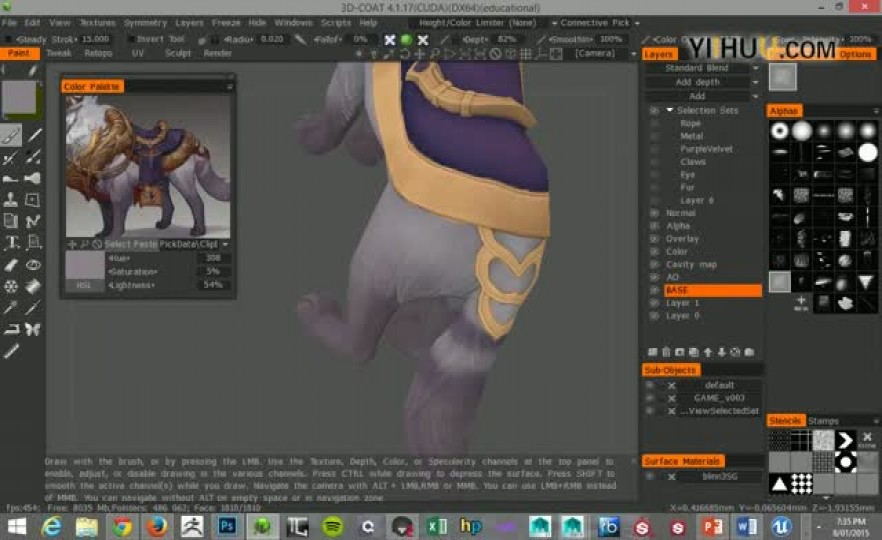Select the PurpleVelvet selection set
This screenshot has width=882, height=540.
706,149
